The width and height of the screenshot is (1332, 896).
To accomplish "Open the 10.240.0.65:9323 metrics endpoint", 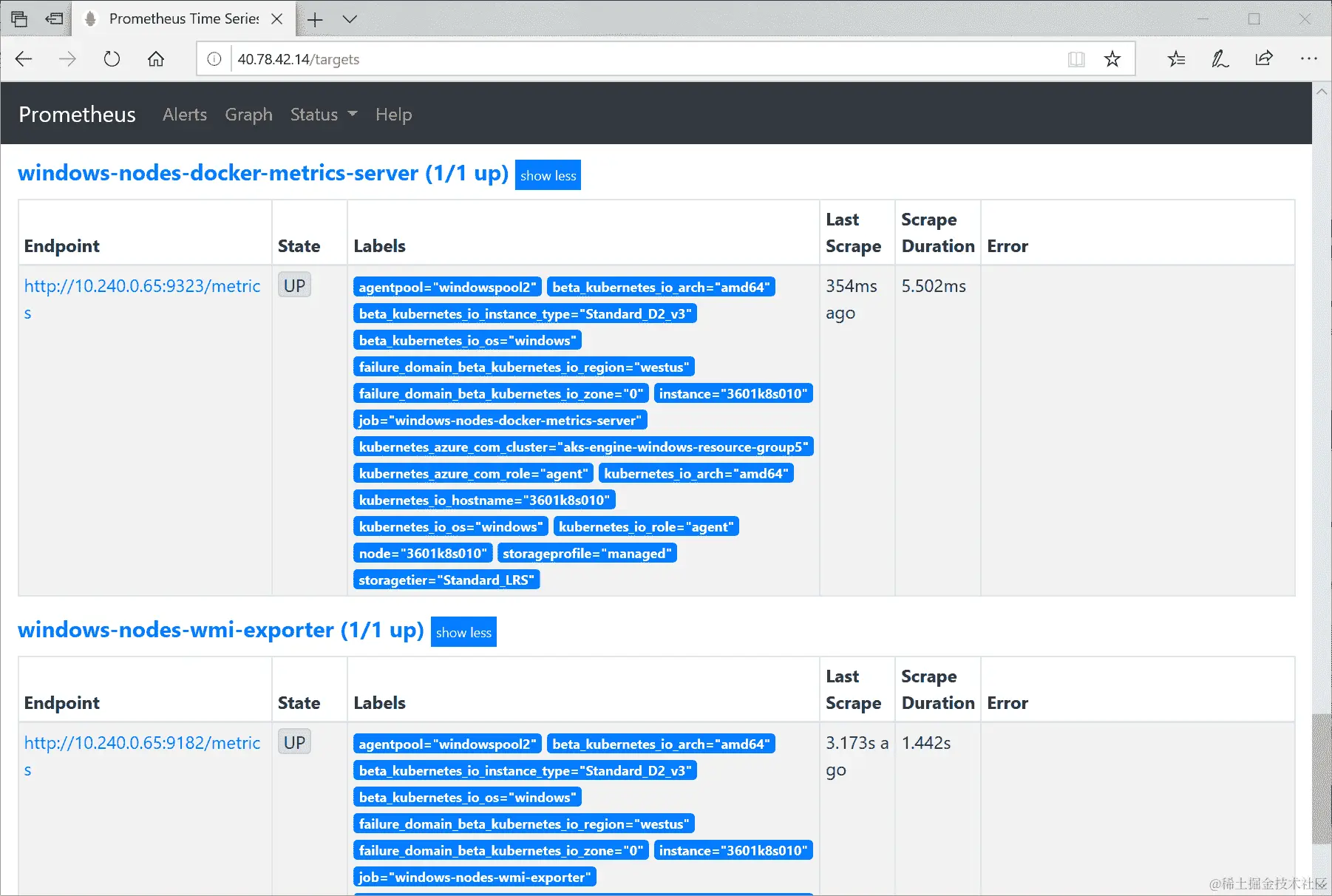I will click(x=142, y=299).
